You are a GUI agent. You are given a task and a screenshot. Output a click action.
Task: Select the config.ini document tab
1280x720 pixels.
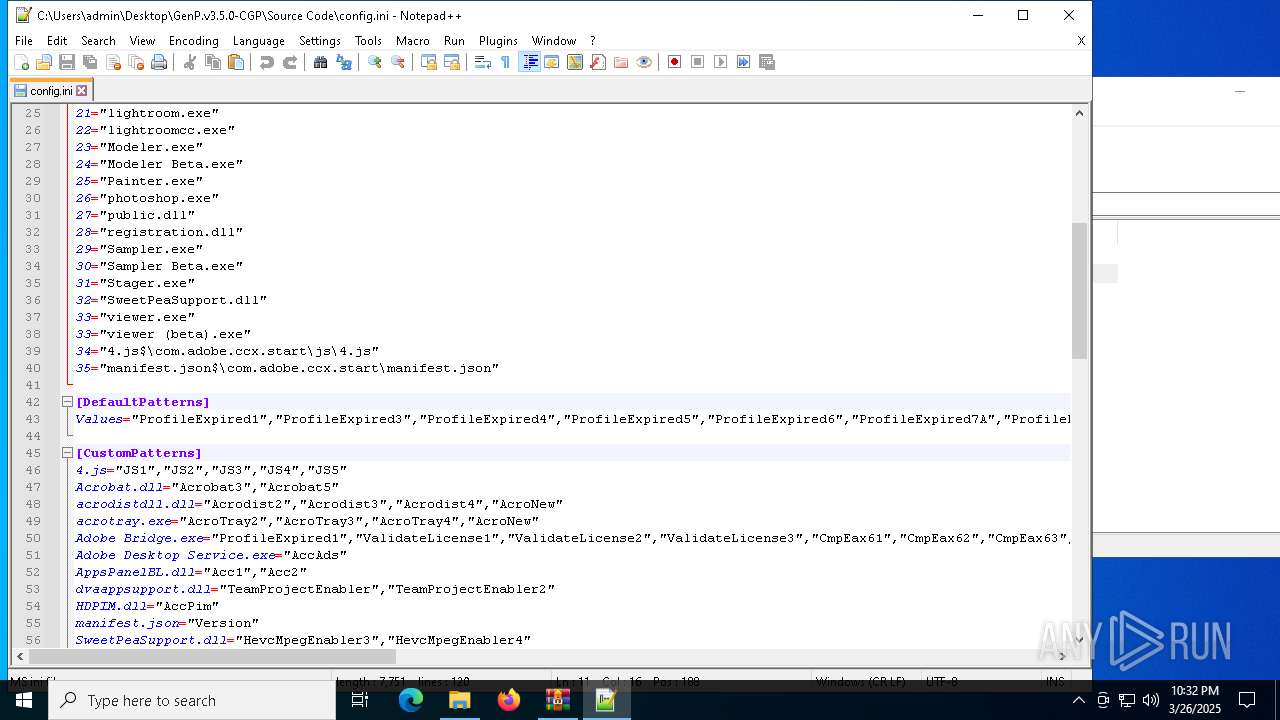point(51,91)
